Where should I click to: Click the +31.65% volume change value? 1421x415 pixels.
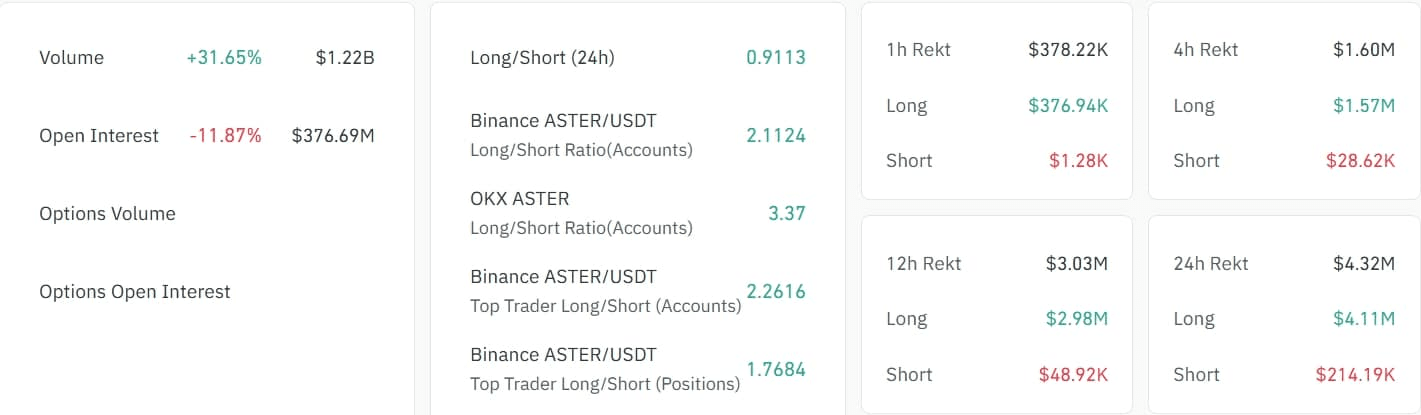coord(224,58)
